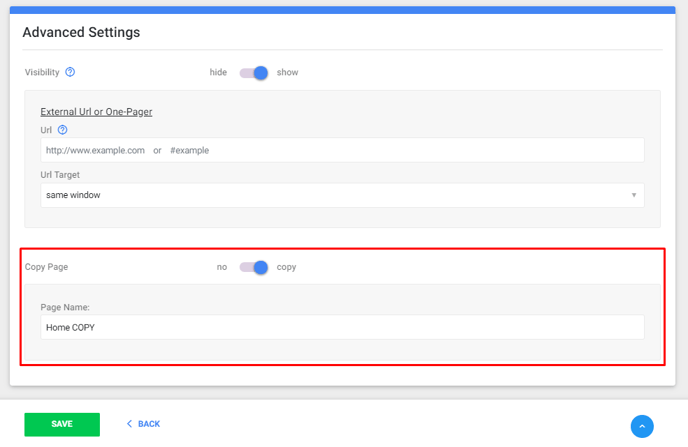Click the 'show' label beside the Visibility switch
This screenshot has height=447, width=688.
point(287,72)
